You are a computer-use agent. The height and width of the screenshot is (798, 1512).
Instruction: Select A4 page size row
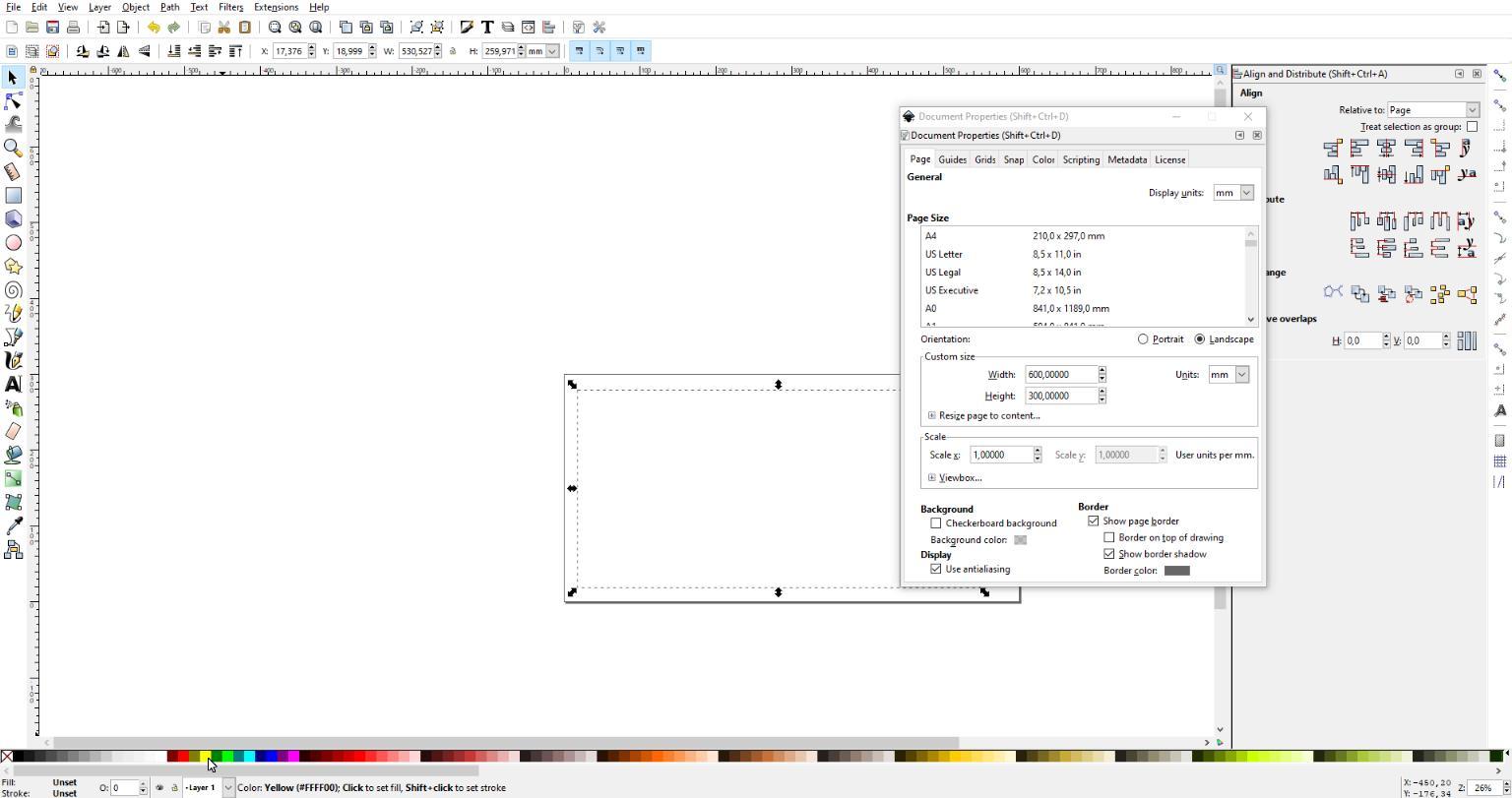1083,236
